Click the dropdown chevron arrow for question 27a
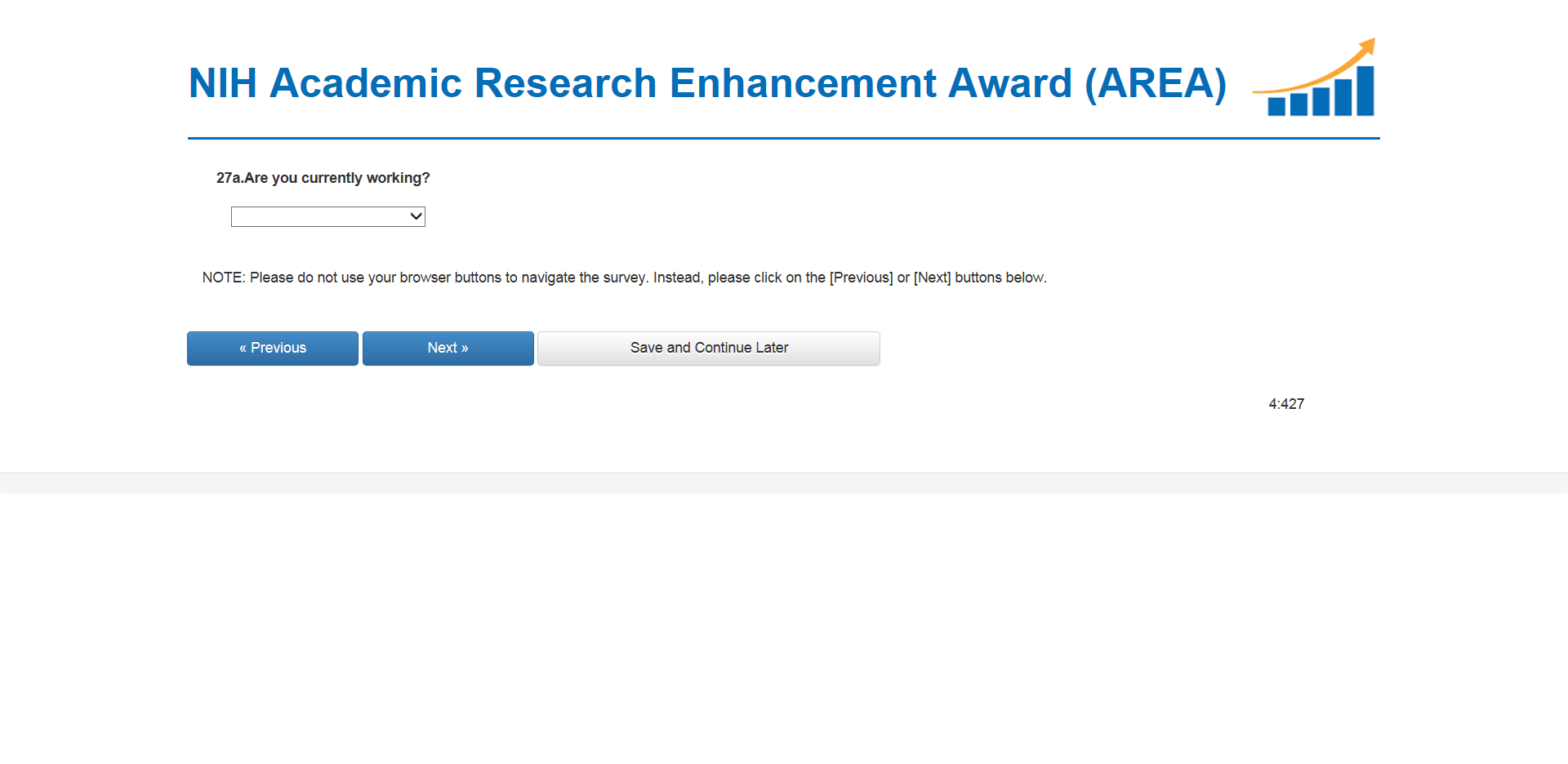Screen dimensions: 1568x764 click(x=416, y=216)
